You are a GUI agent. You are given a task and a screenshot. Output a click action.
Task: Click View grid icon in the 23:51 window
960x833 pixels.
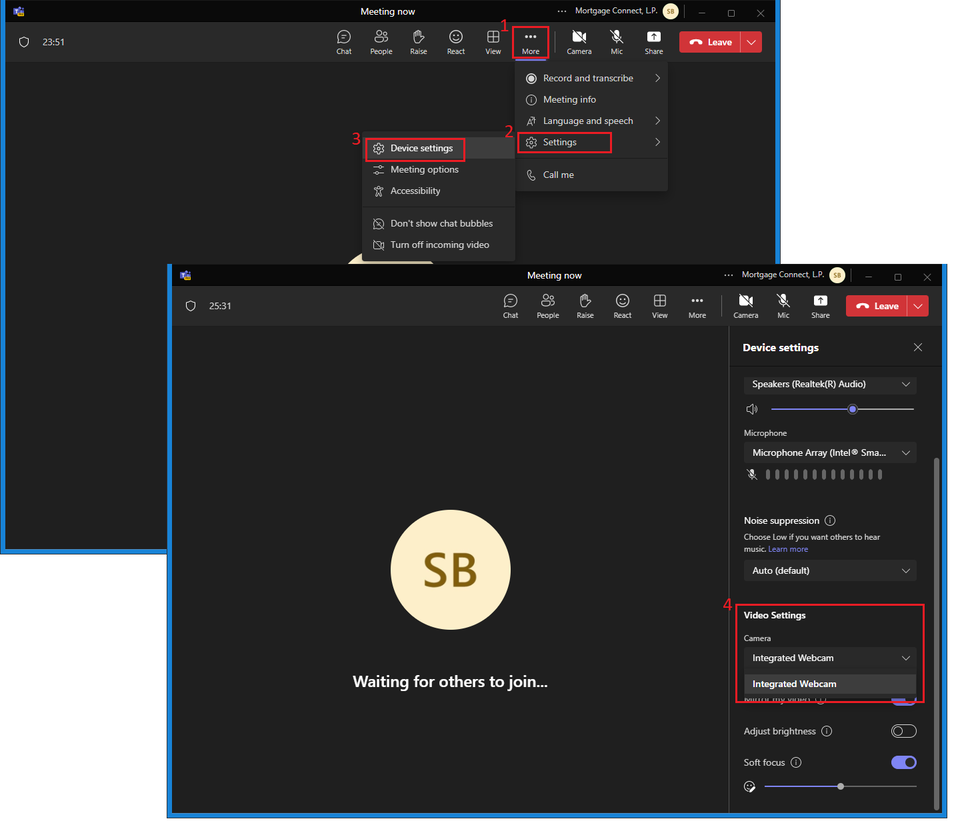click(493, 41)
